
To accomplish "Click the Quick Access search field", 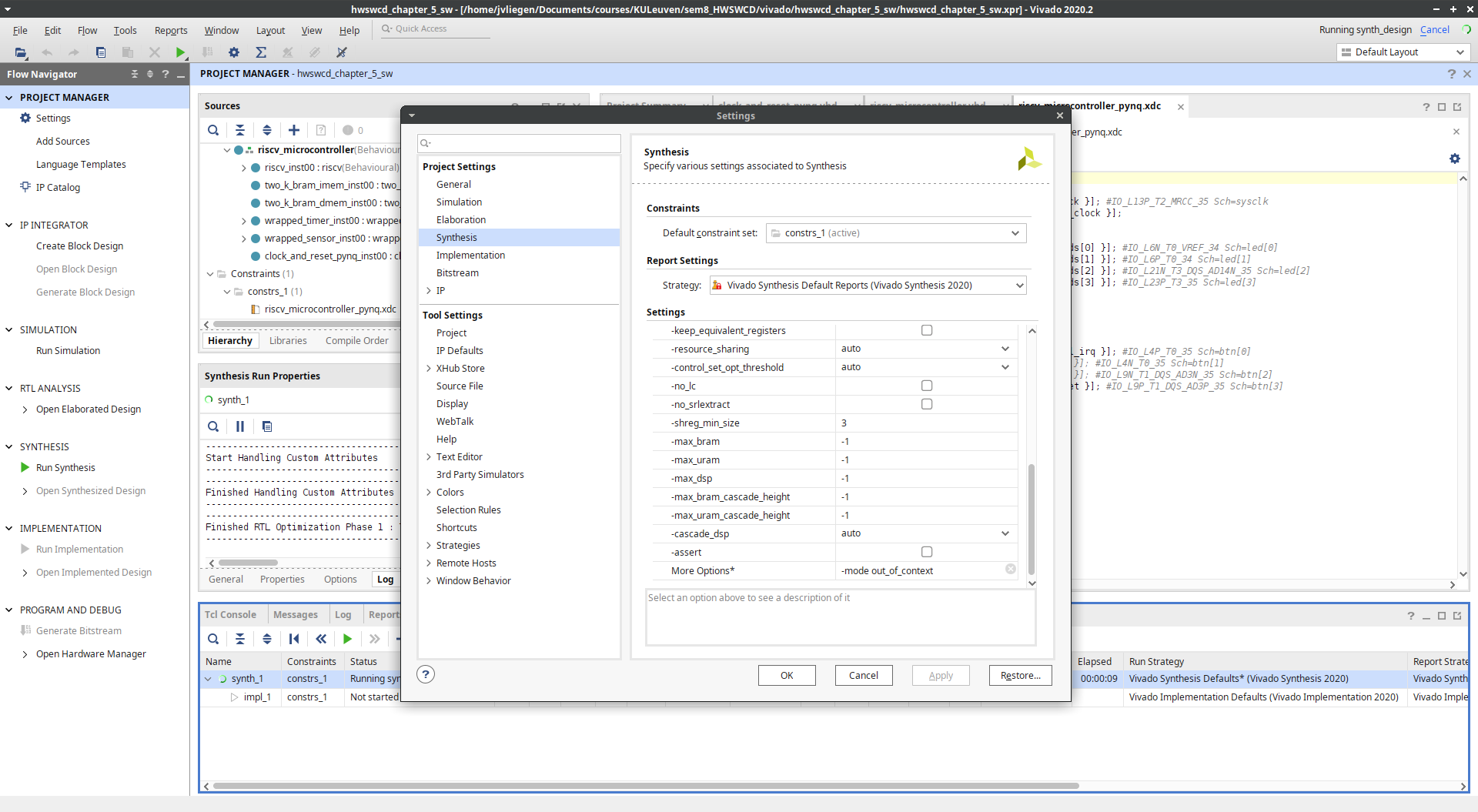I will [x=435, y=29].
